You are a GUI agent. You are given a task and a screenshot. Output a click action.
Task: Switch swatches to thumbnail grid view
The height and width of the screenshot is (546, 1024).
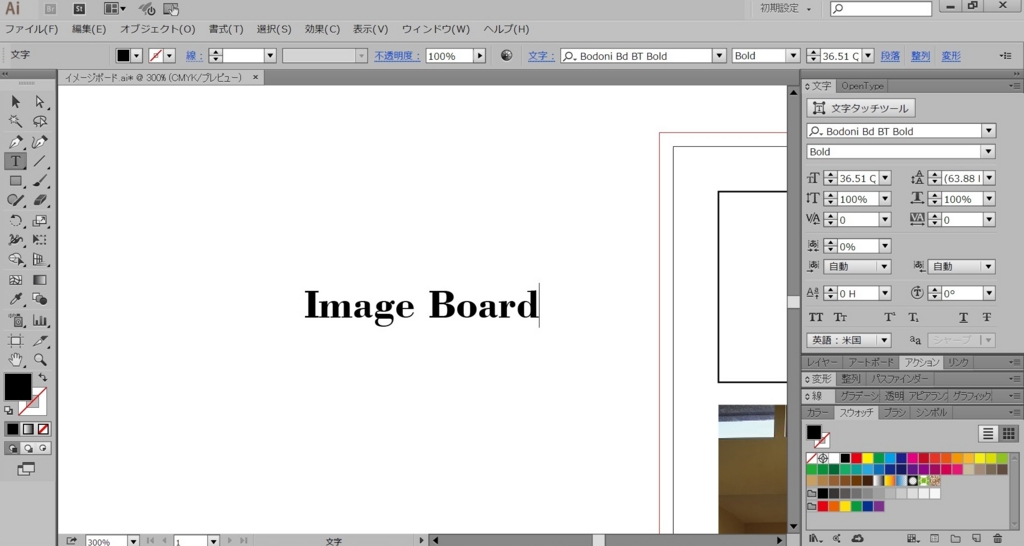[1009, 433]
